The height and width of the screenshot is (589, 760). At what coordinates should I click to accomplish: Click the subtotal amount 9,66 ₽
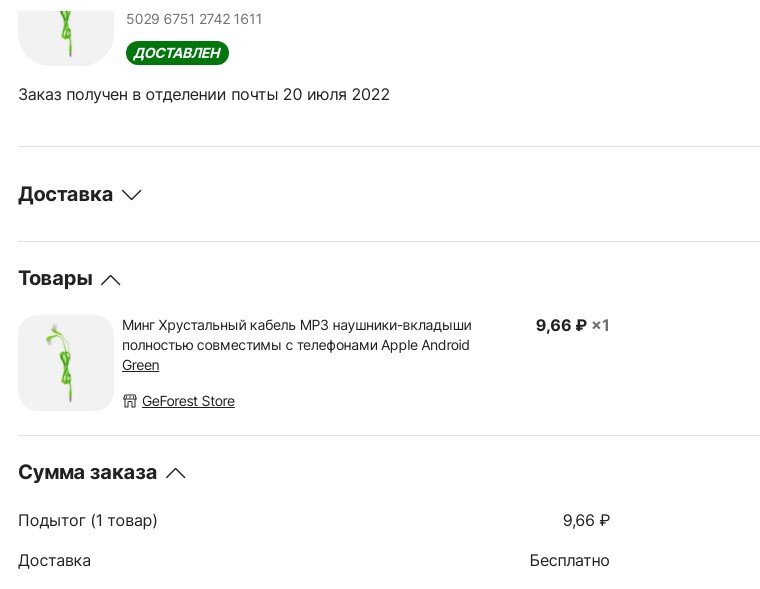tap(586, 520)
